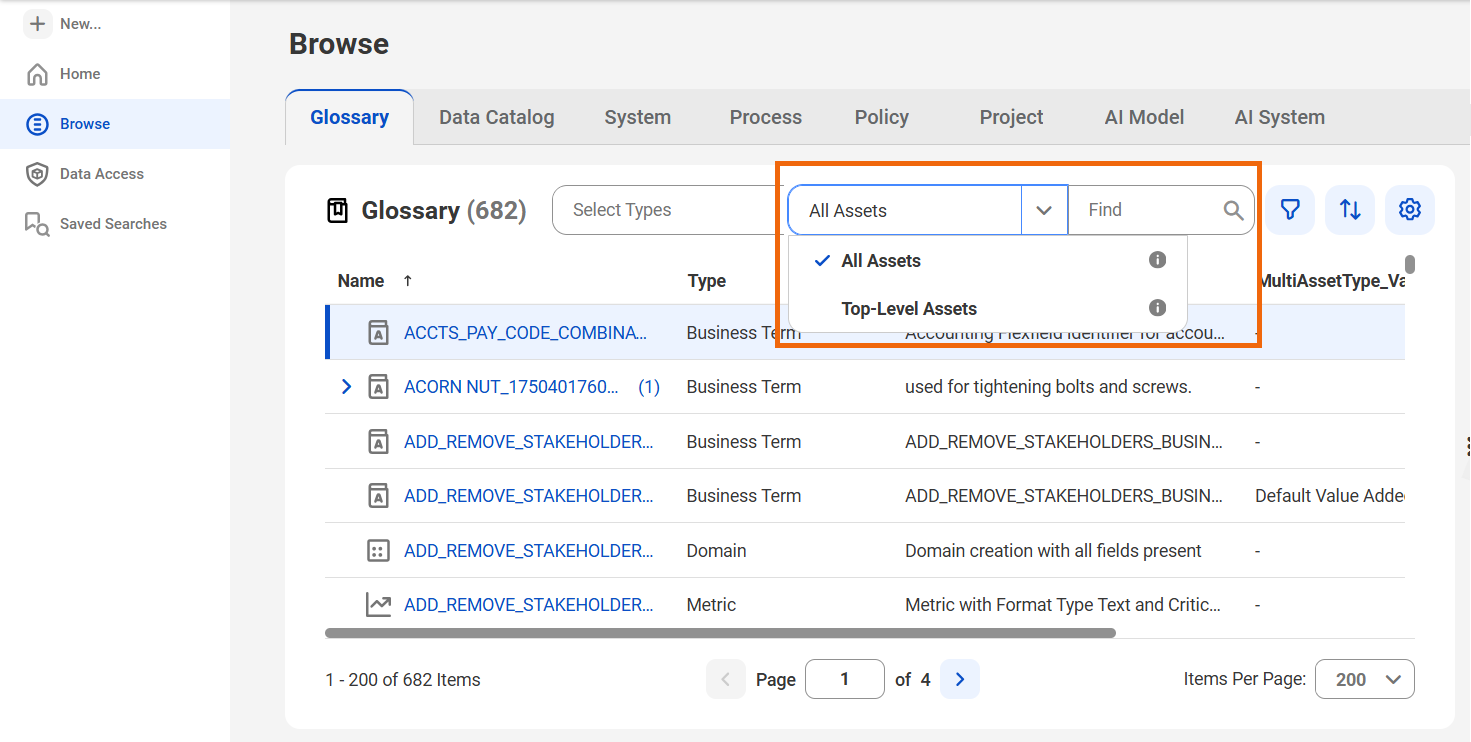Click "Metric with Format Type Text" description

(1063, 605)
